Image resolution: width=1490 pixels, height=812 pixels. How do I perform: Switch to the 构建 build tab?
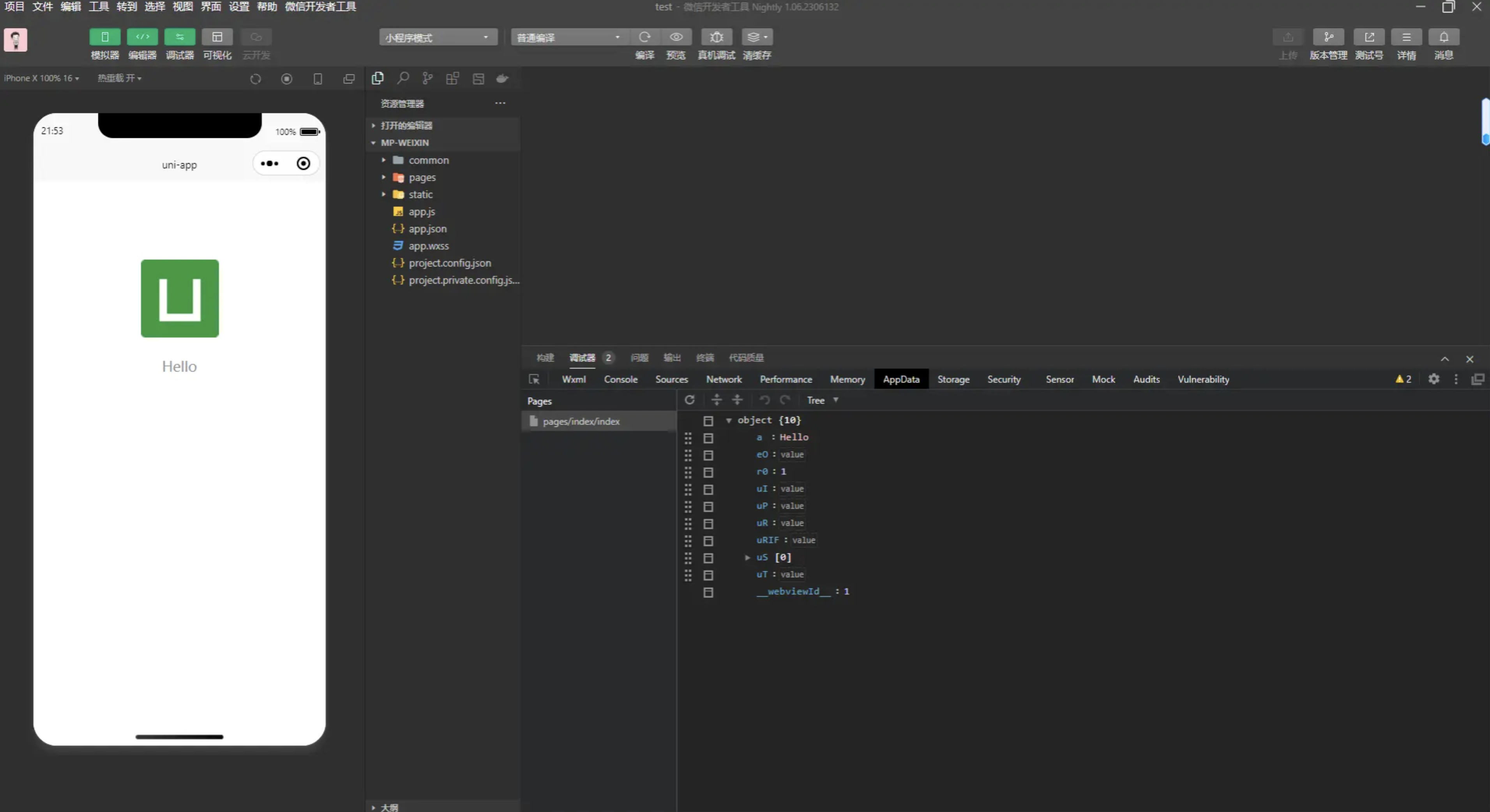pyautogui.click(x=545, y=358)
